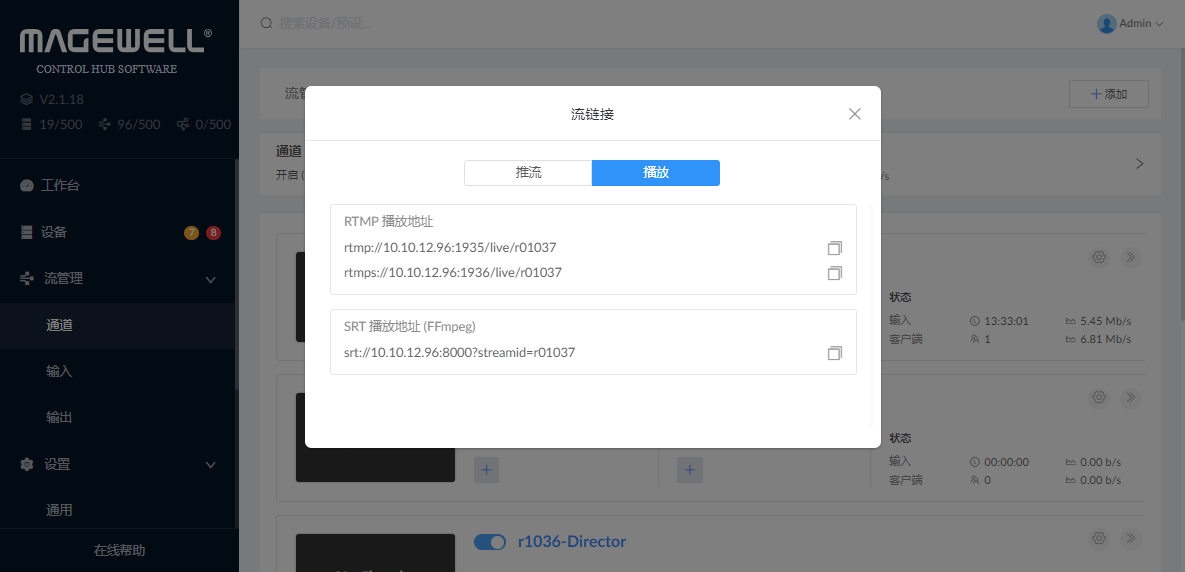1185x572 pixels.
Task: Toggle the r1036-Director channel switch
Action: (x=490, y=542)
